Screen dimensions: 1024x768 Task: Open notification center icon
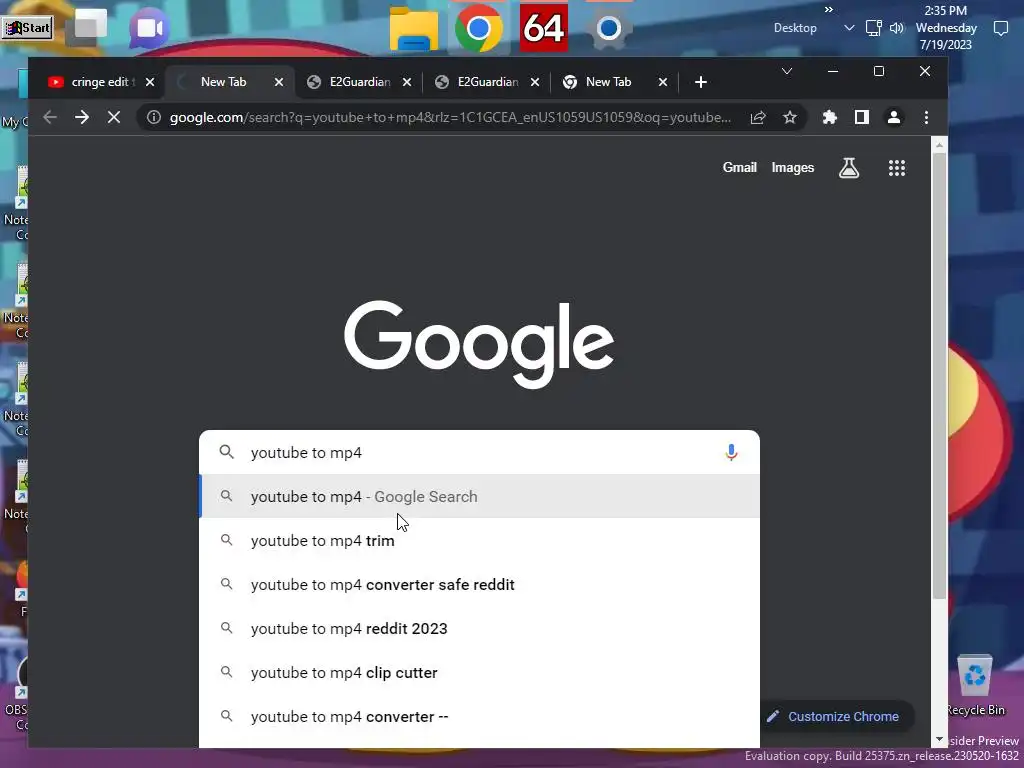[1000, 28]
